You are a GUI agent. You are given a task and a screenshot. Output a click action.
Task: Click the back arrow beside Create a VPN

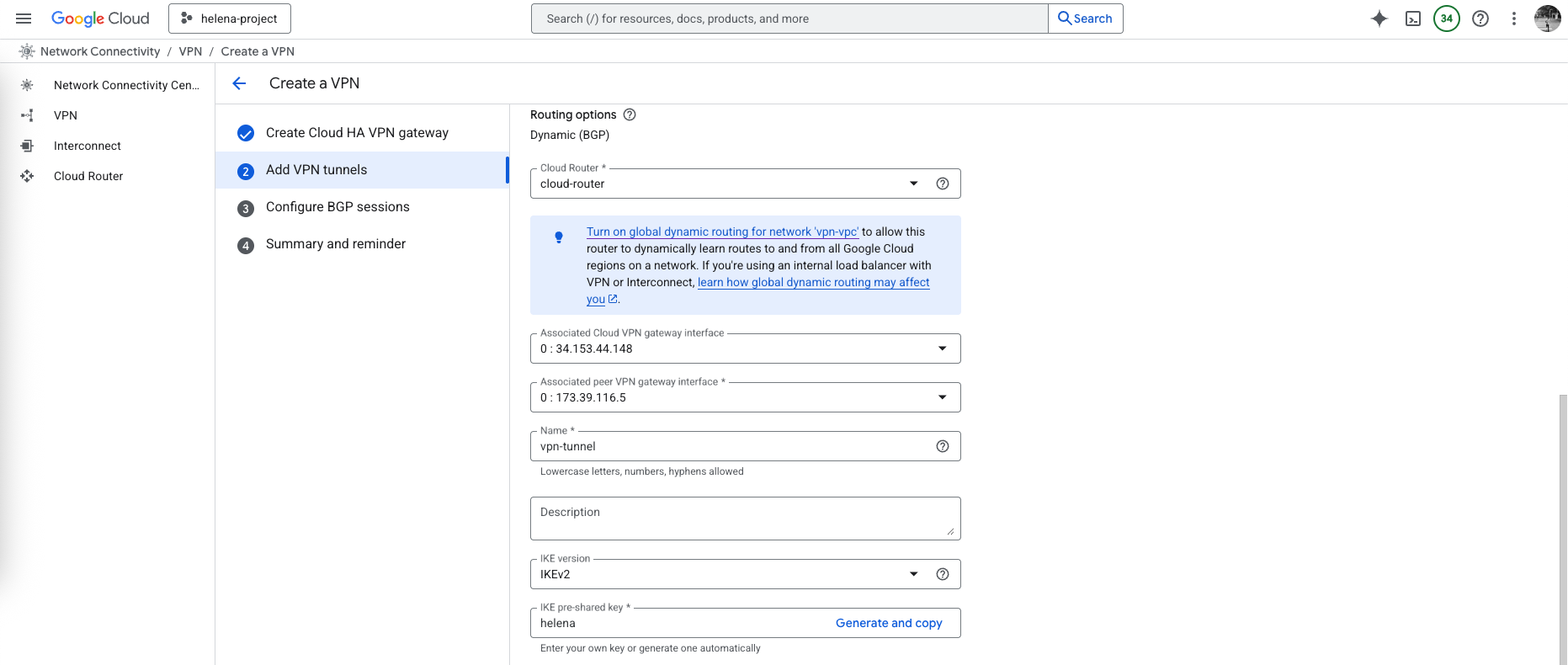click(239, 83)
